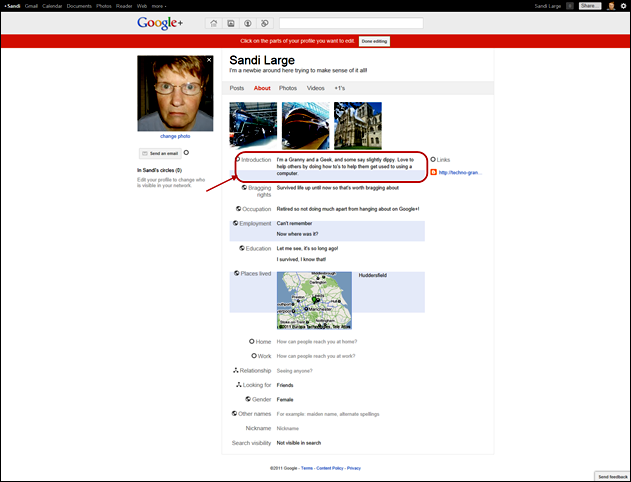Open the Share box in top bar
The width and height of the screenshot is (631, 482).
tap(590, 6)
